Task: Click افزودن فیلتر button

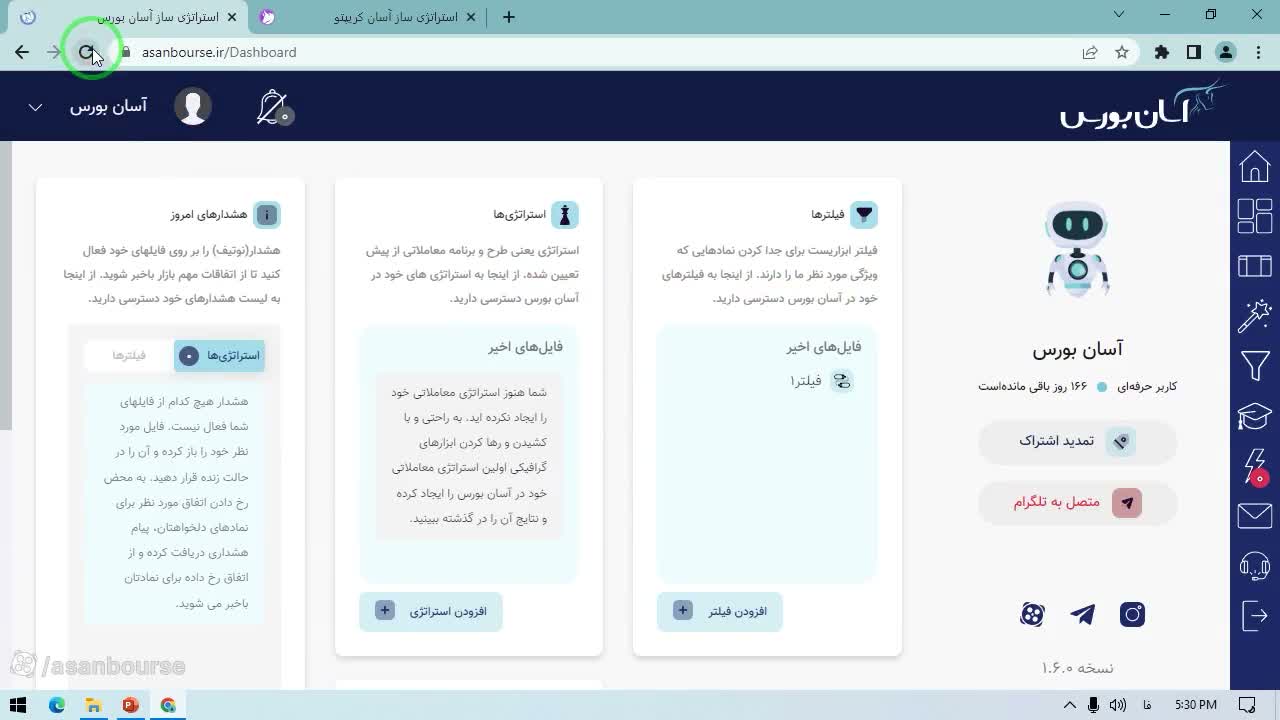Action: point(720,611)
